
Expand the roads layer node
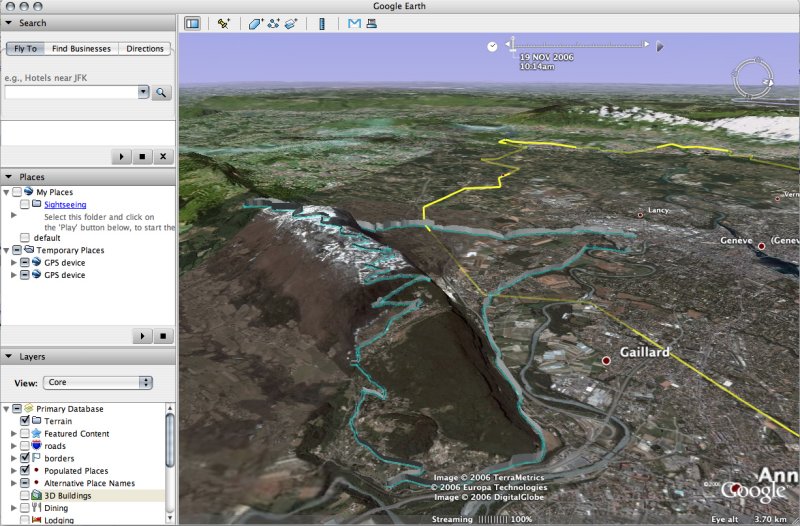pyautogui.click(x=14, y=445)
